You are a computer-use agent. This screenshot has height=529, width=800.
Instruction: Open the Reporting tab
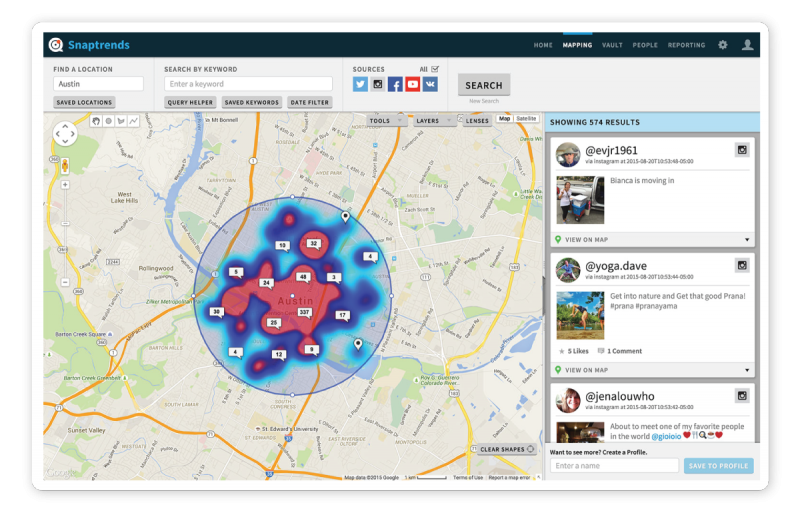(687, 45)
